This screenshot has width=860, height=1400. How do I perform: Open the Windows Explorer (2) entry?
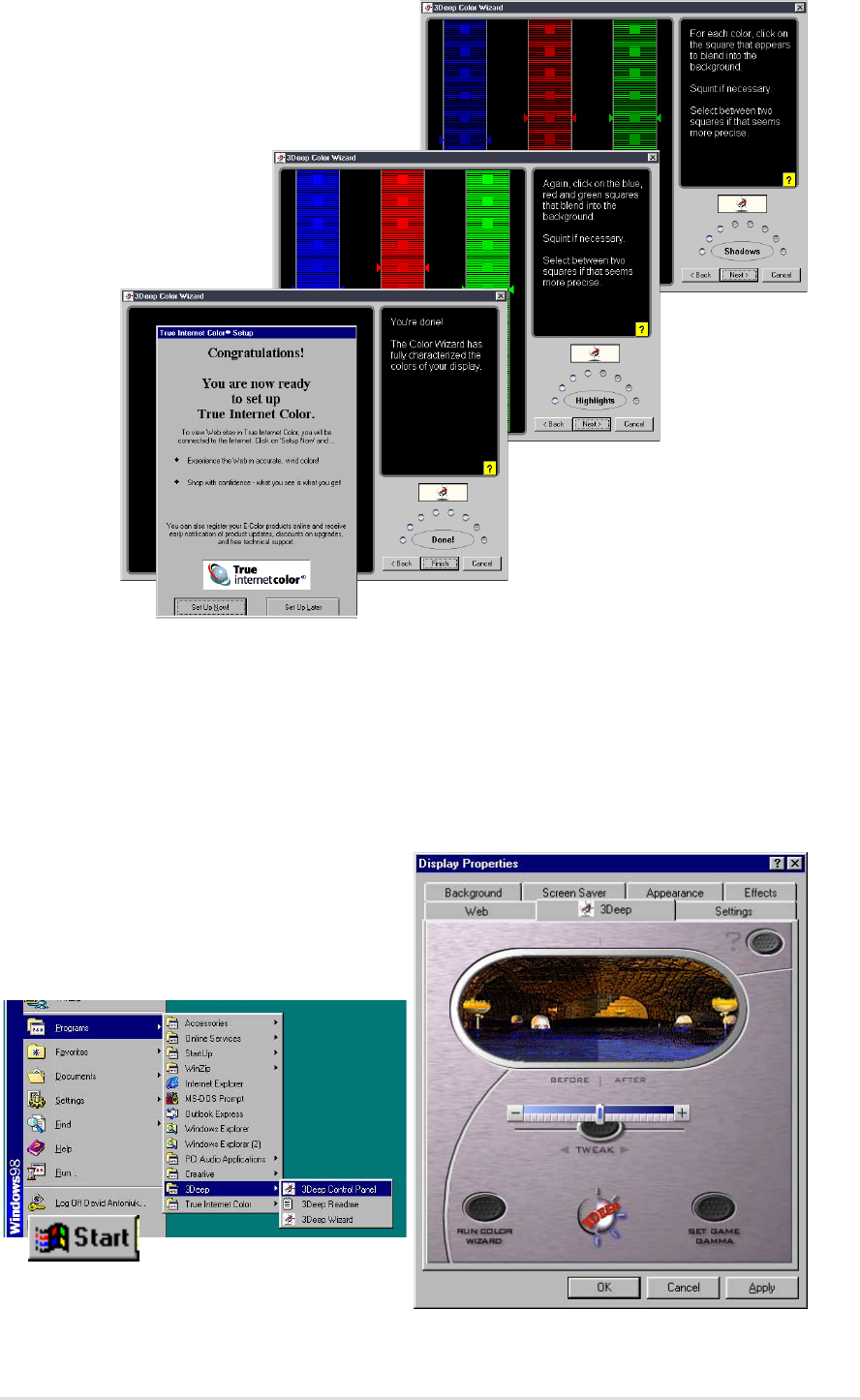coord(223,1143)
